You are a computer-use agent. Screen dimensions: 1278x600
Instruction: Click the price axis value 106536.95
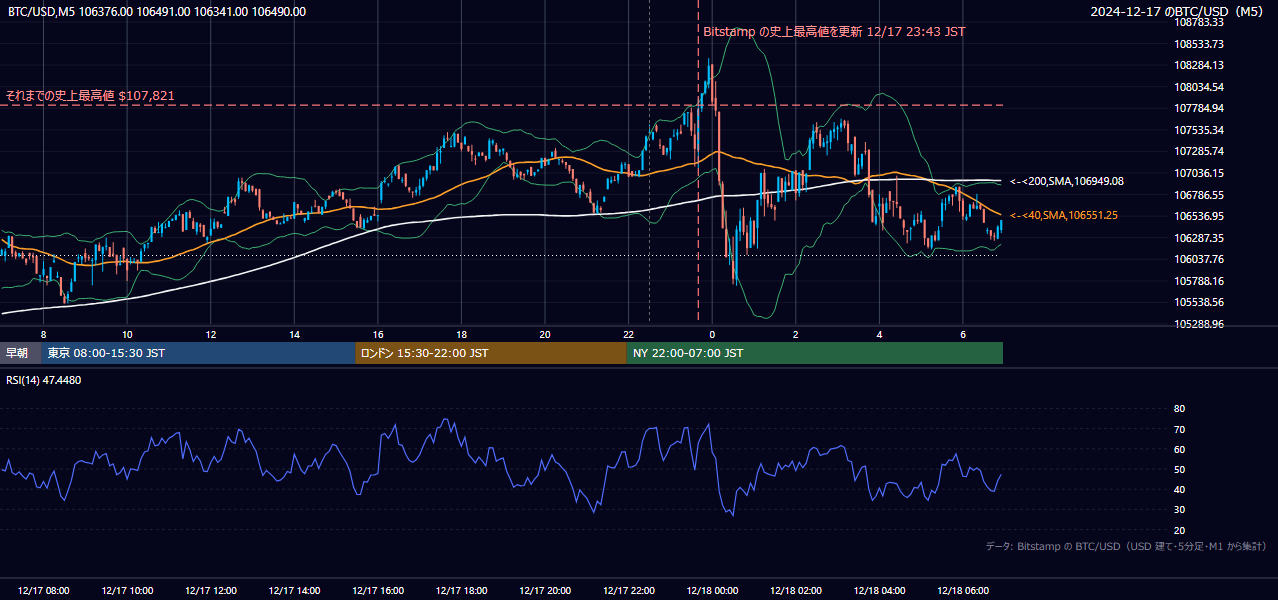[1199, 216]
